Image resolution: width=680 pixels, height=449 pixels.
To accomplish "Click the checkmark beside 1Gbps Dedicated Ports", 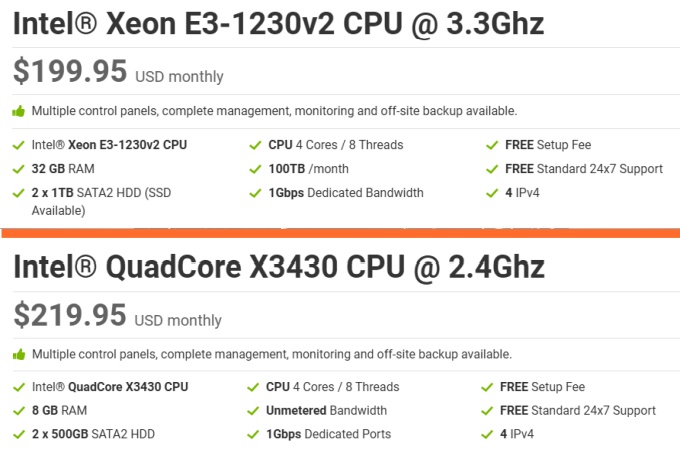I will coord(254,434).
